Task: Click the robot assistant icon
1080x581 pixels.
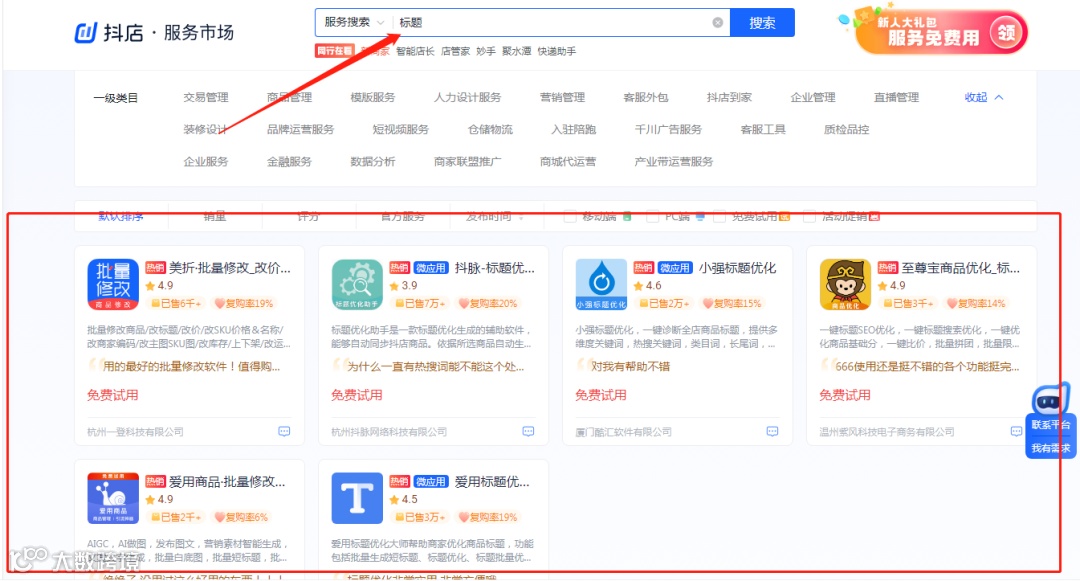Action: click(1050, 399)
